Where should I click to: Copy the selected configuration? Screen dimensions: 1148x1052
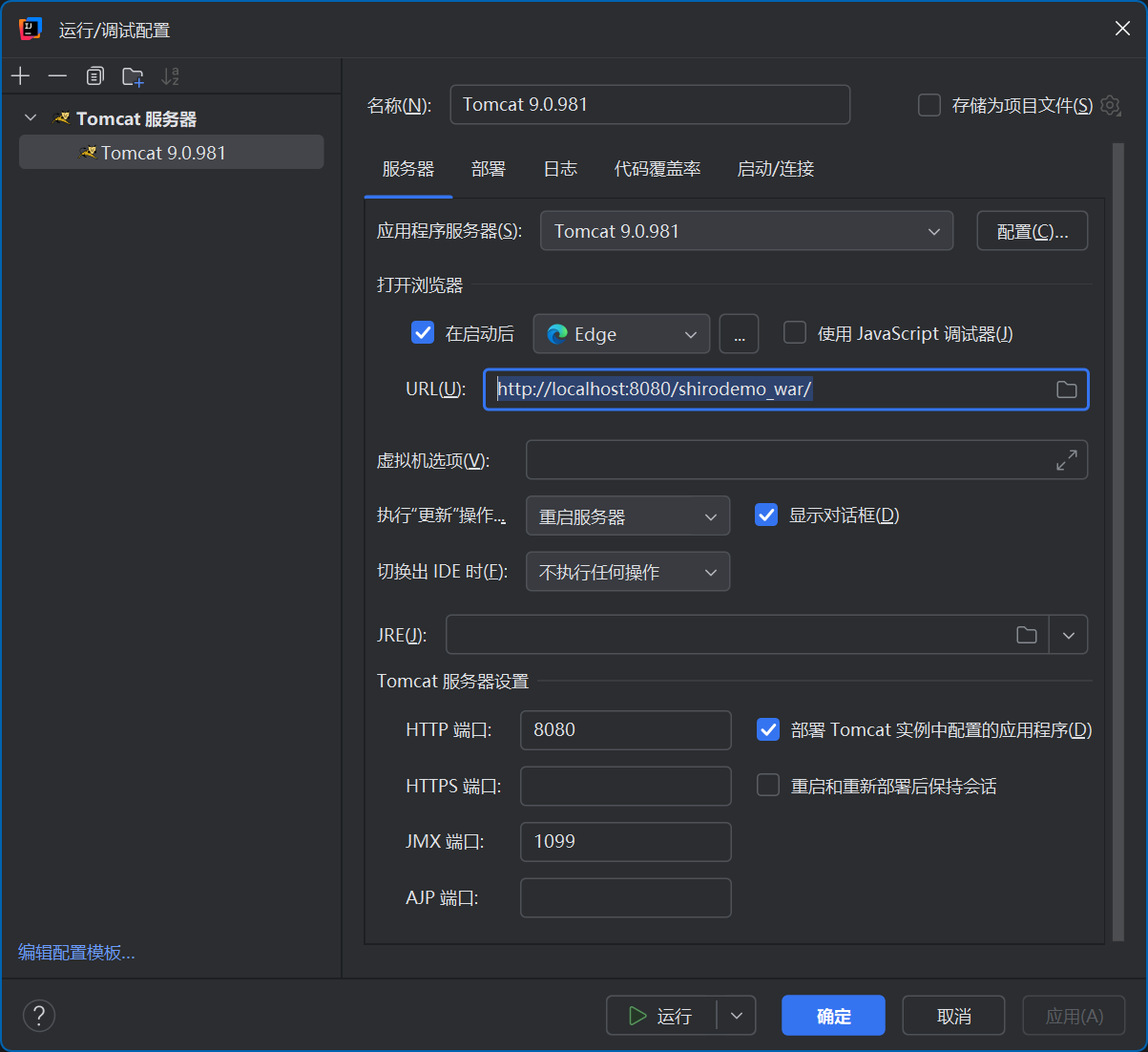[94, 76]
